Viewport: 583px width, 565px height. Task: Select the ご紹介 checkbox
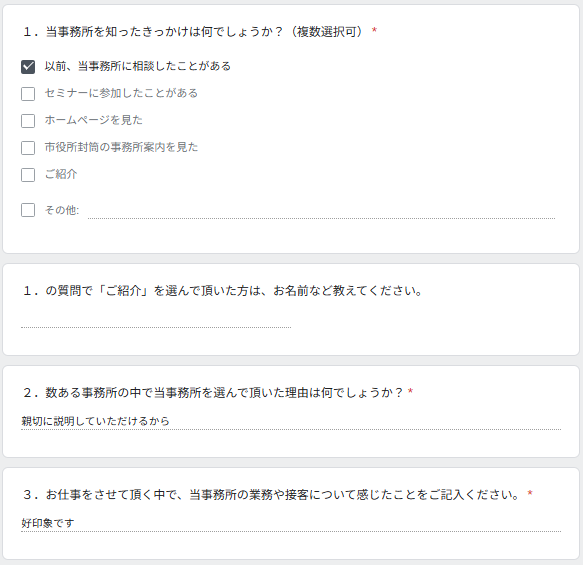(28, 175)
